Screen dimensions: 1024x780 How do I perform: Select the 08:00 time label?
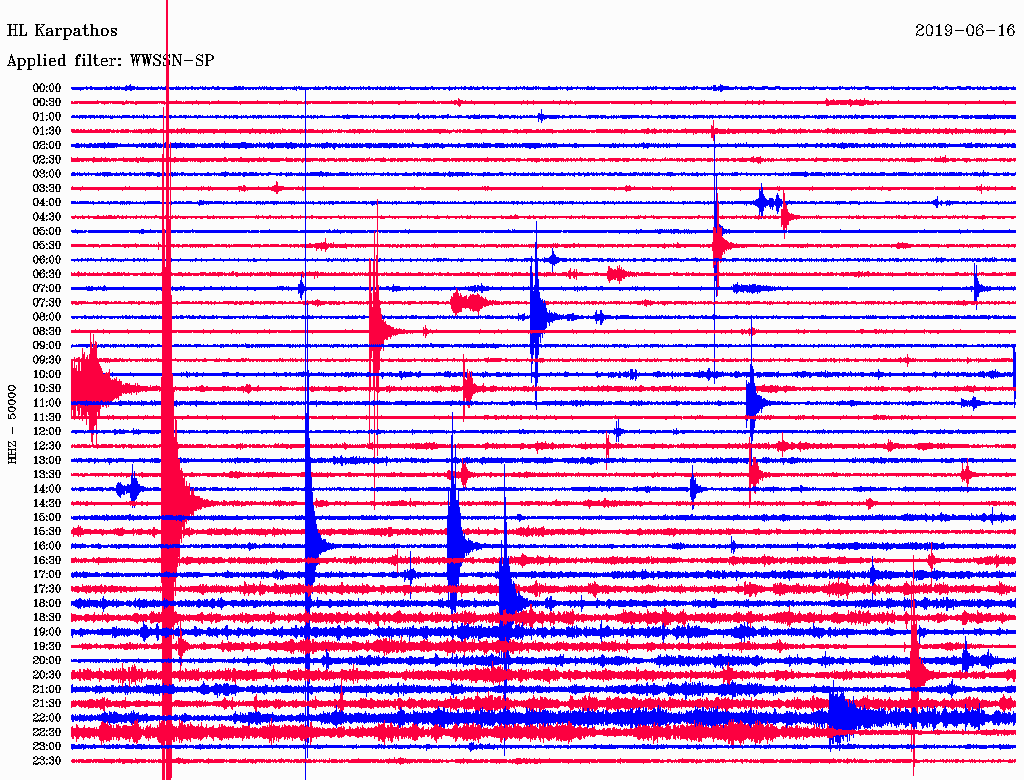[x=47, y=317]
